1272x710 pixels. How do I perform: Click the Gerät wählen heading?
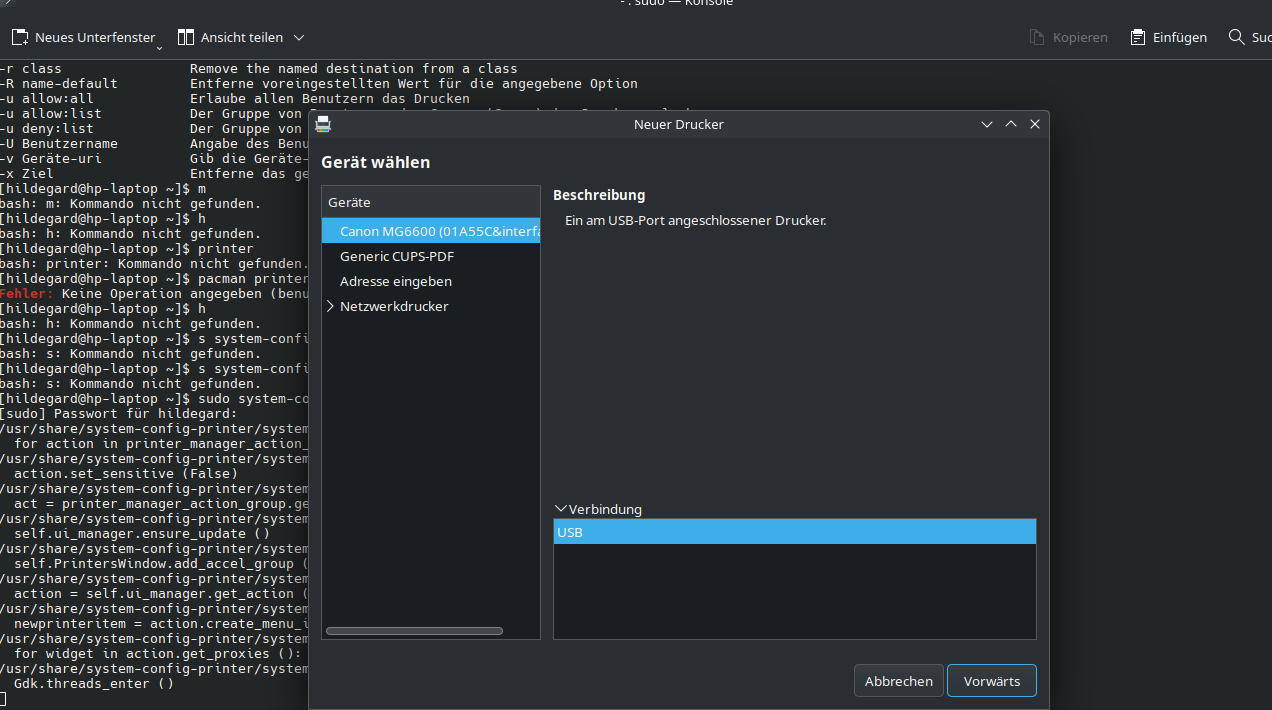[x=376, y=162]
